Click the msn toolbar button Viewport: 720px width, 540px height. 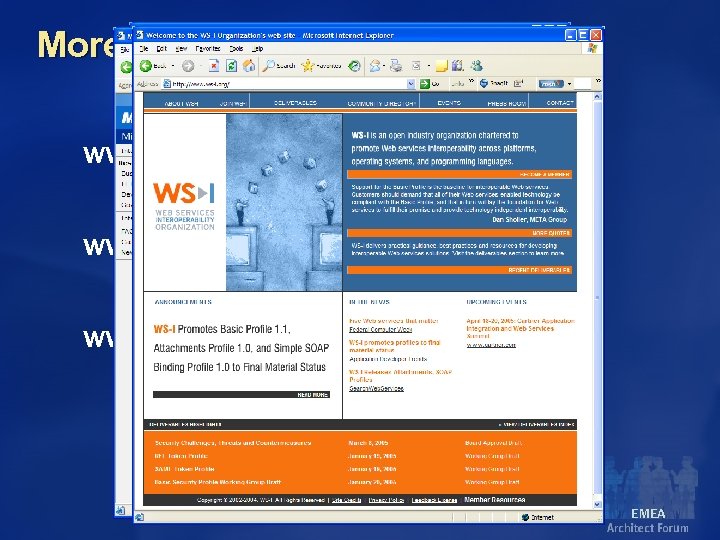551,84
